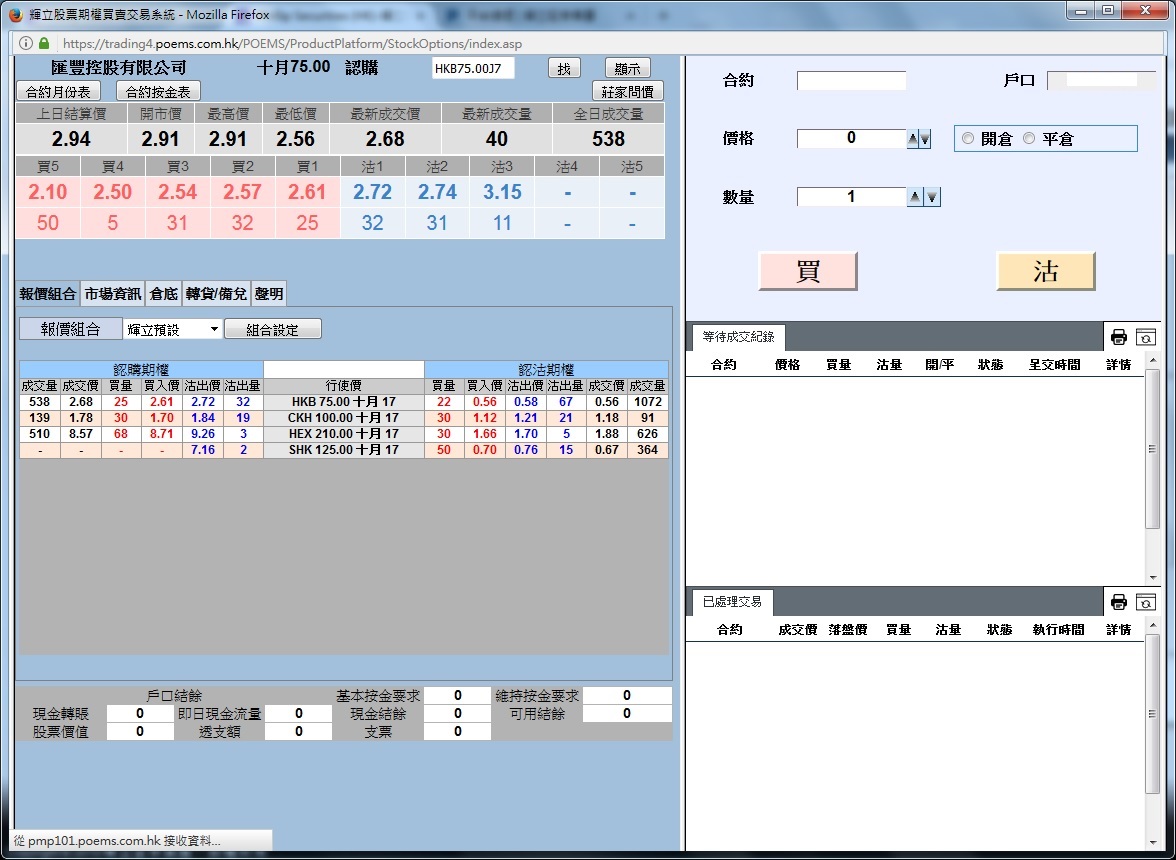The height and width of the screenshot is (860, 1176).
Task: Refresh the 已處理交易 processed trades panel
Action: pos(1146,602)
